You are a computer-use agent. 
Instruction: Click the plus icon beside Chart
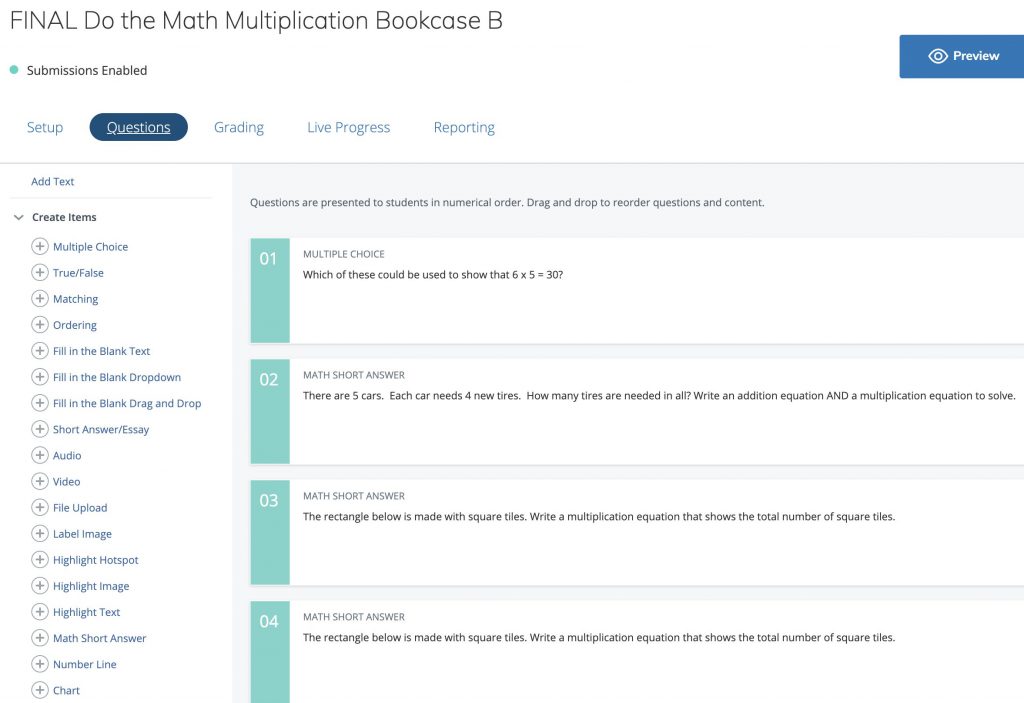(40, 691)
